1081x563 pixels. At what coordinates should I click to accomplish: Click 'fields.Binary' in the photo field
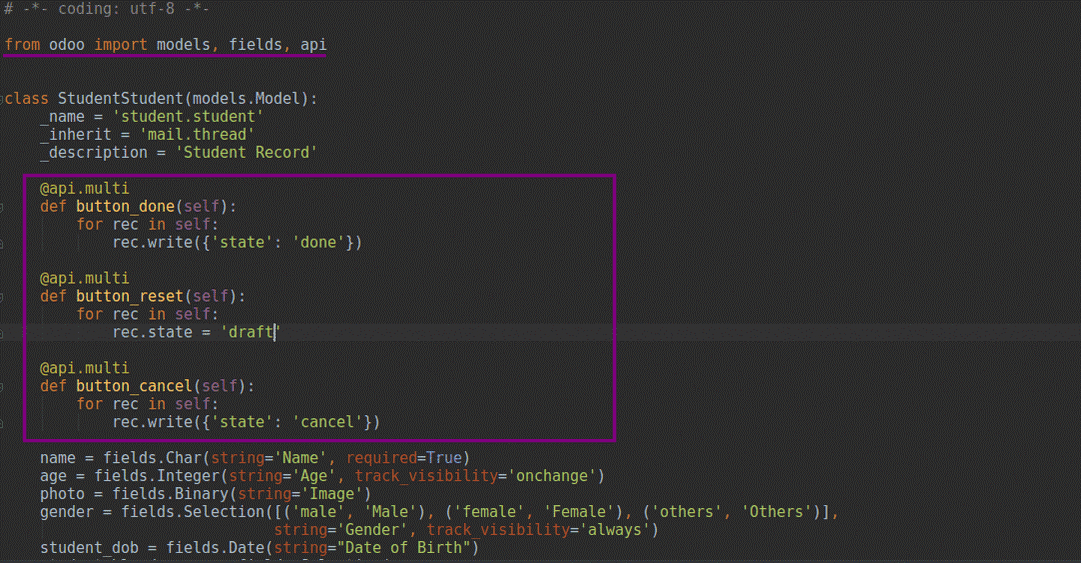tap(170, 493)
